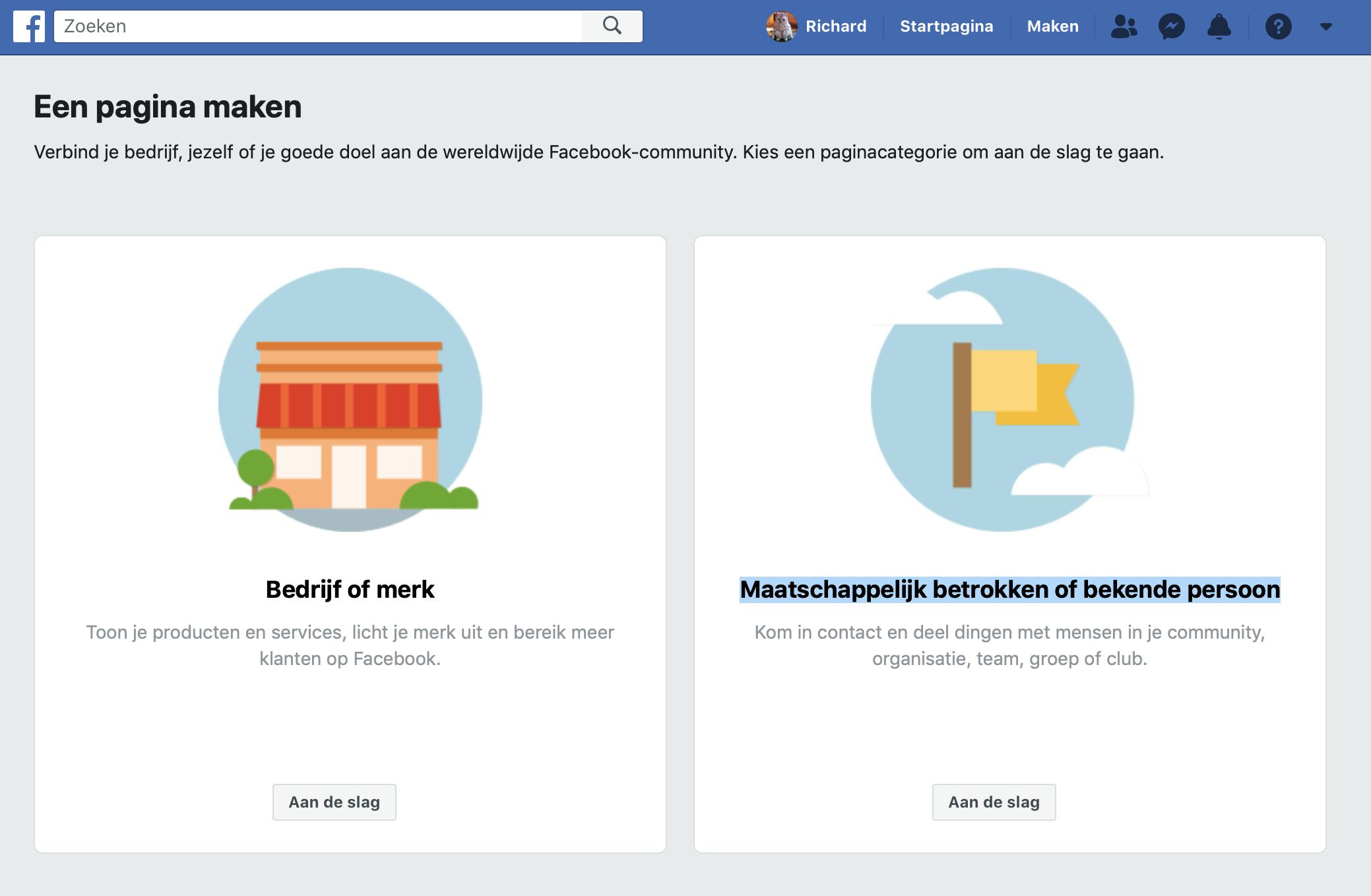Click the Toon je producten description text
The image size is (1371, 896).
(350, 645)
